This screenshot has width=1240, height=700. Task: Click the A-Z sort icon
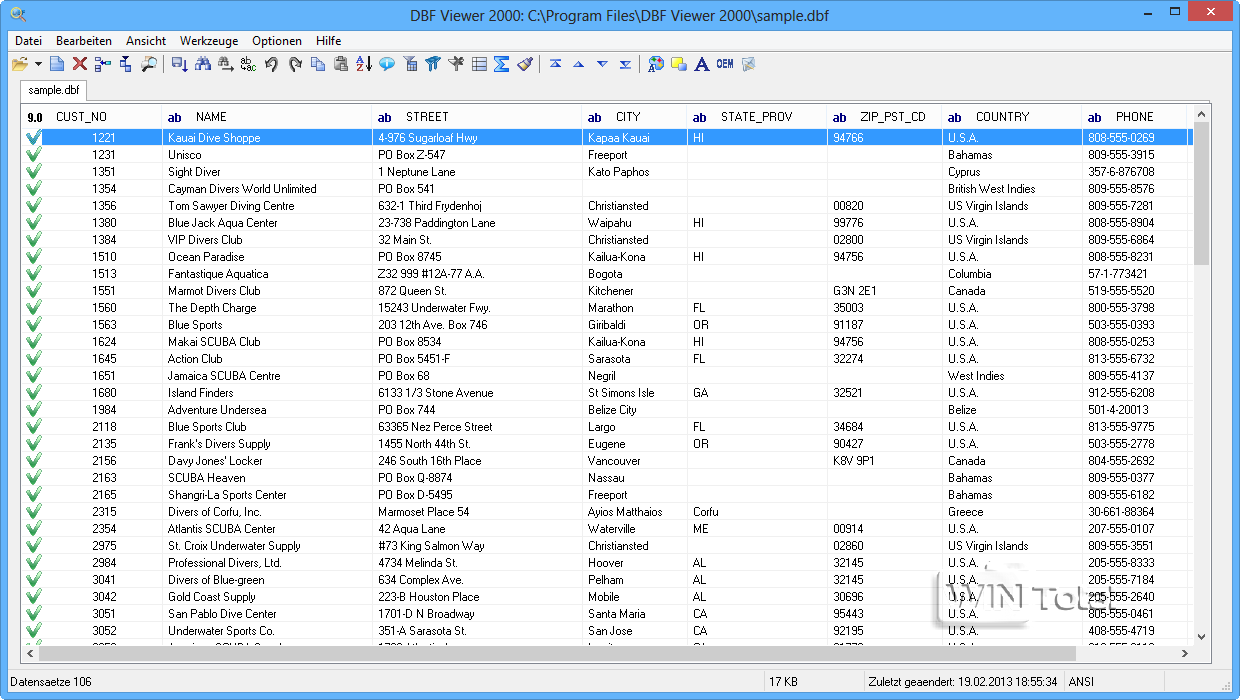click(x=363, y=64)
